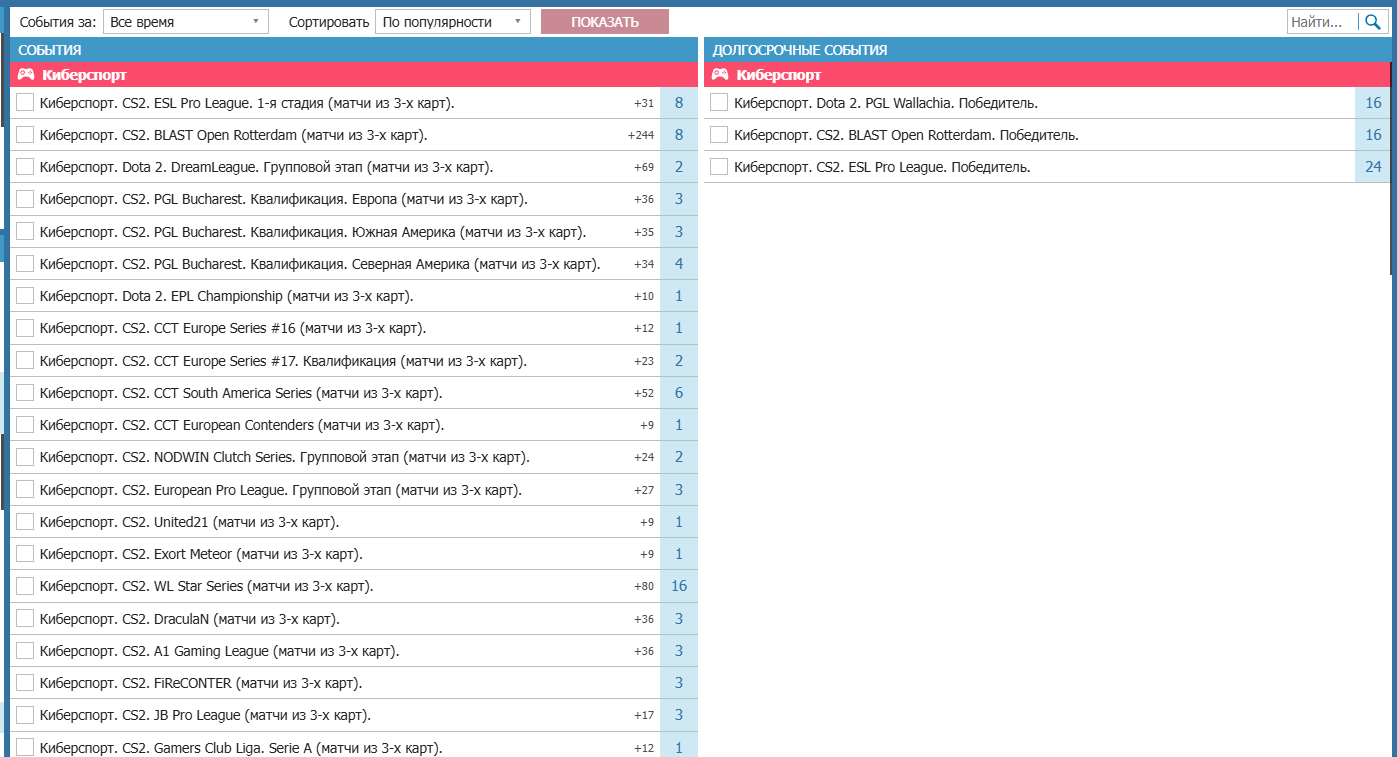
Task: Open count badge 24 for ESL Pro League winner
Action: [x=1373, y=167]
